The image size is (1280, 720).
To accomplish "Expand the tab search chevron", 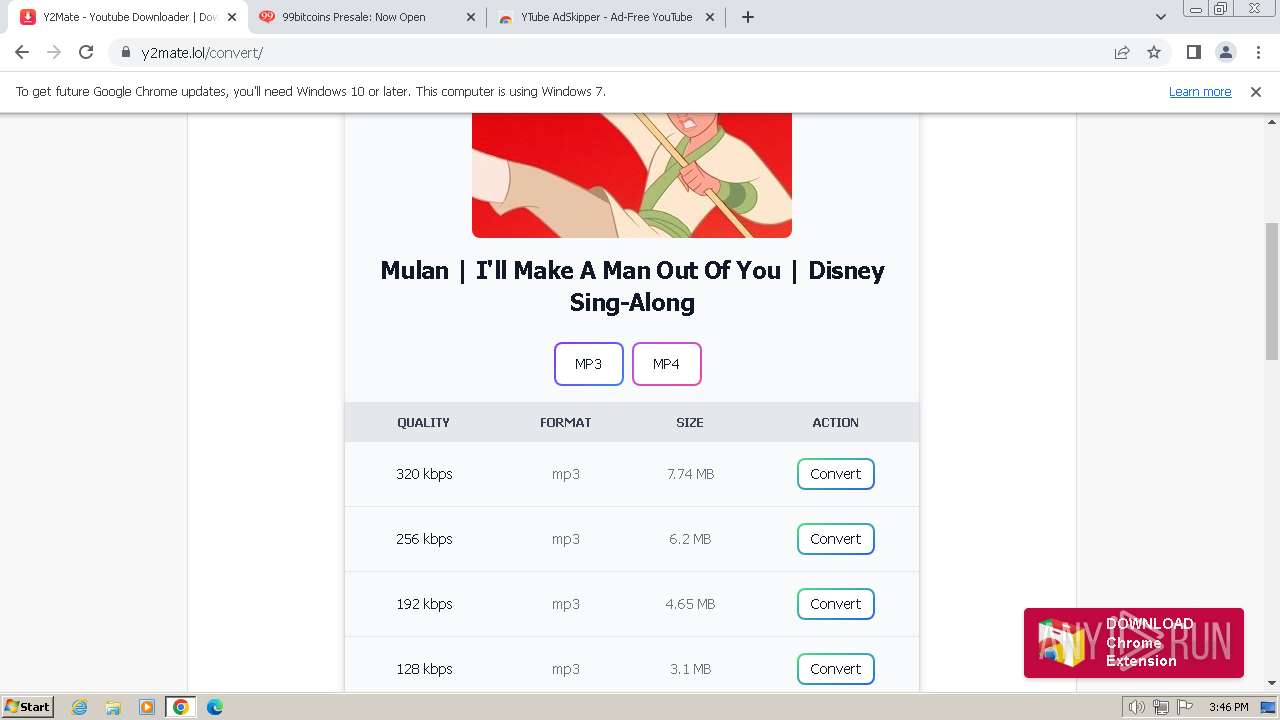I will [x=1160, y=17].
